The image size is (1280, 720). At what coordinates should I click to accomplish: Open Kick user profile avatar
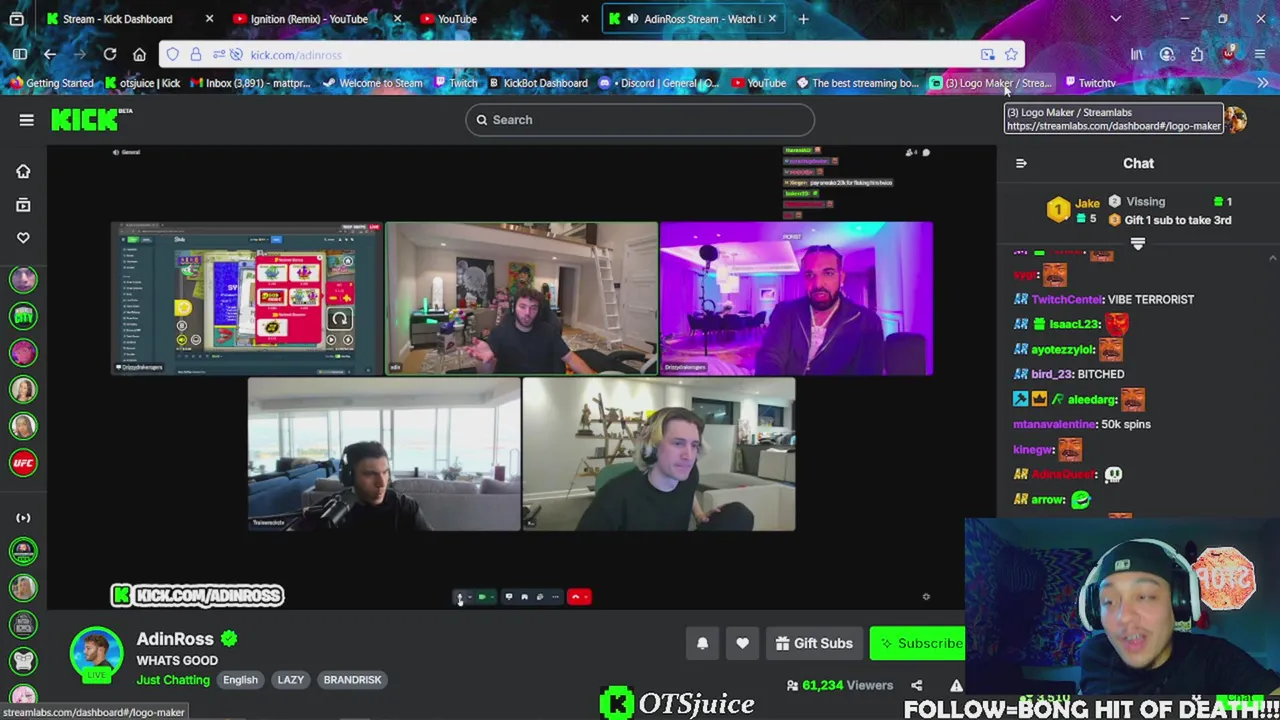(x=1236, y=120)
